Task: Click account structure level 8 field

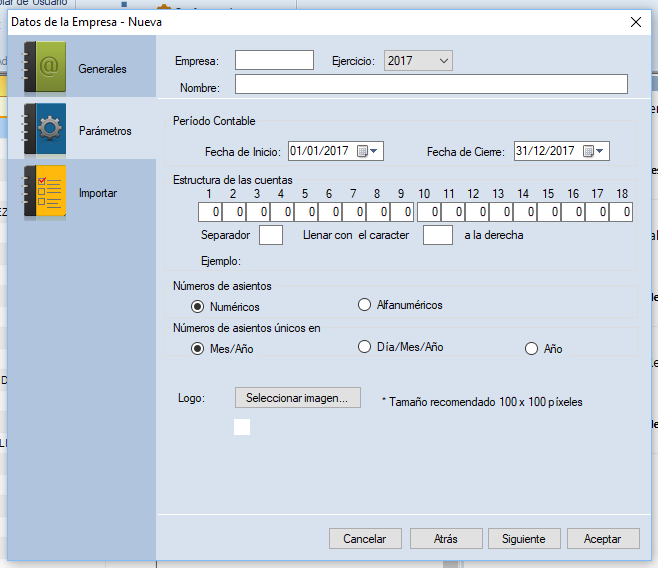Action: click(377, 212)
